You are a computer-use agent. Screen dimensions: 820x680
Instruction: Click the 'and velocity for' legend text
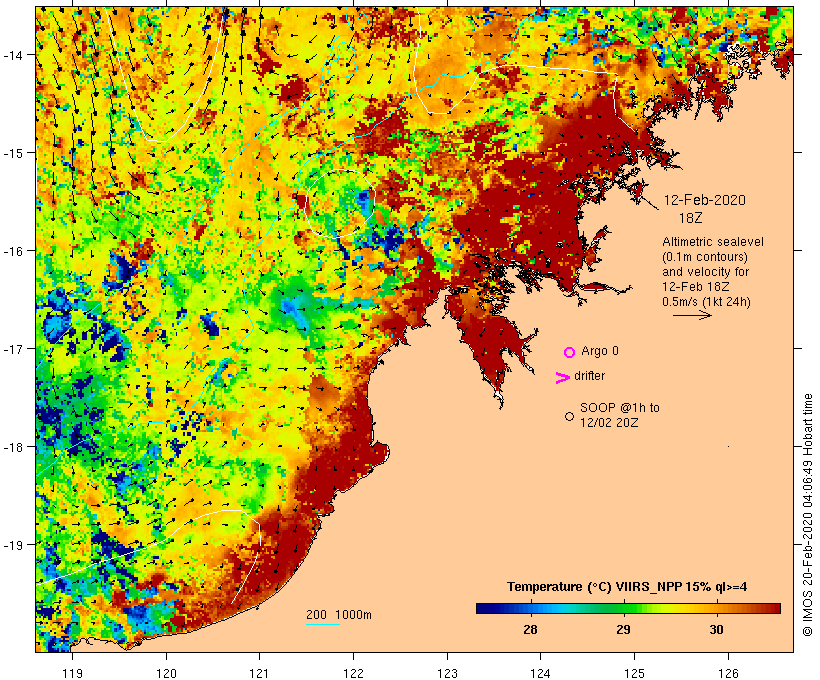pos(705,272)
